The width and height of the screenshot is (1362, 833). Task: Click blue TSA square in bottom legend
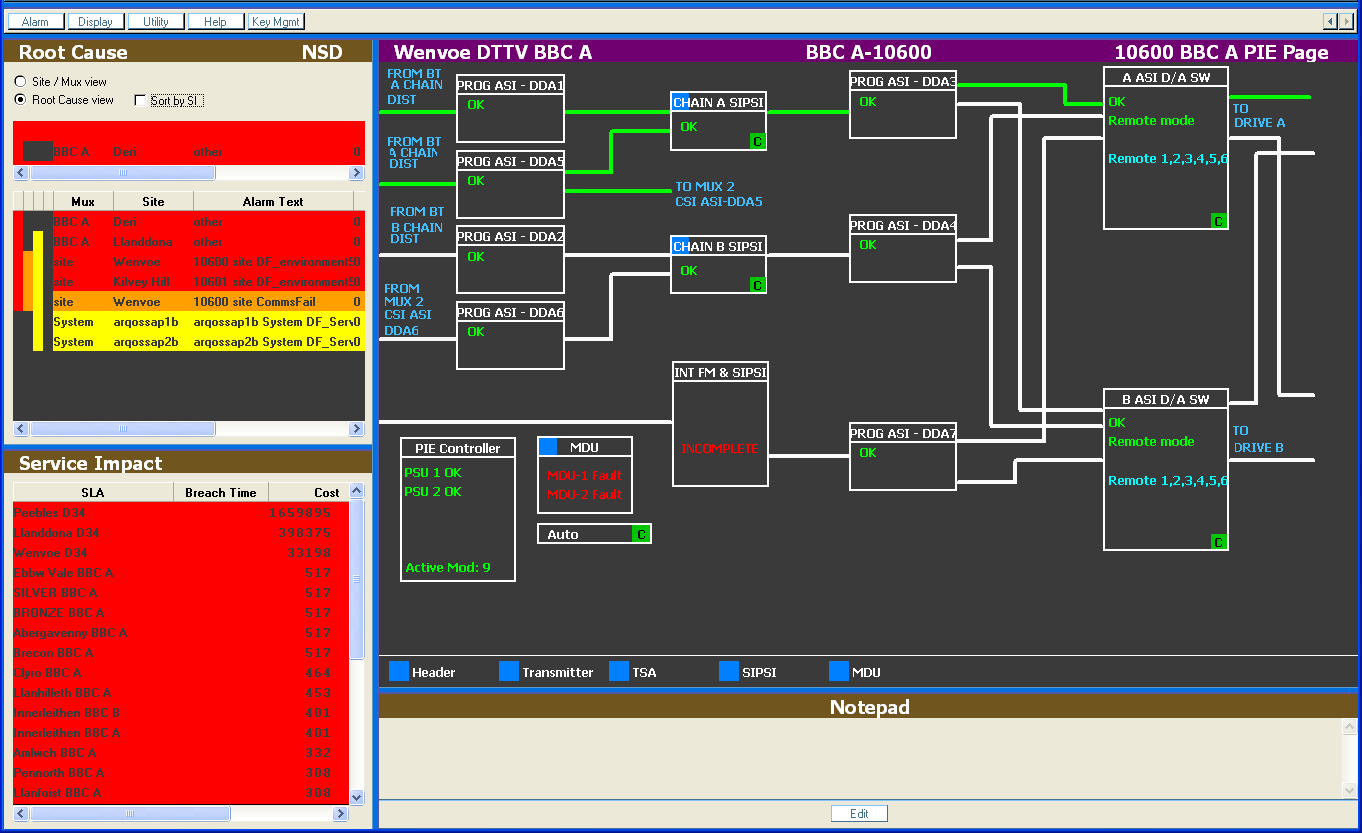tap(619, 671)
